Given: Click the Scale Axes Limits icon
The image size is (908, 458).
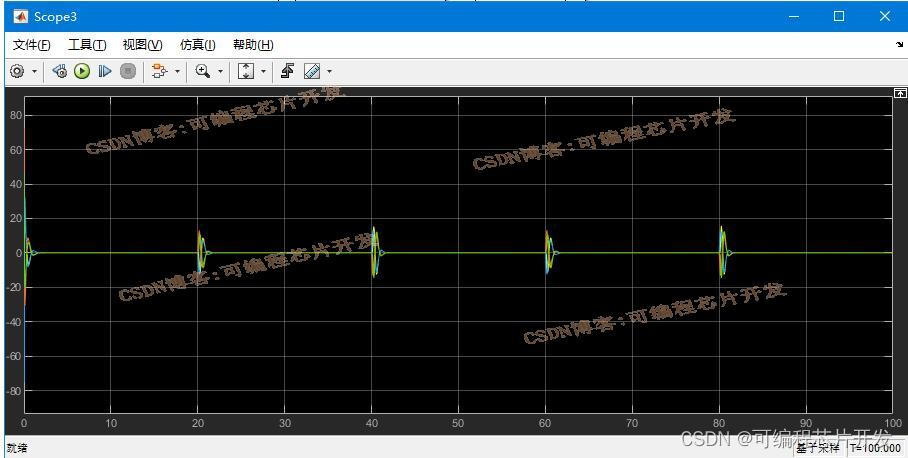Looking at the screenshot, I should [x=246, y=71].
